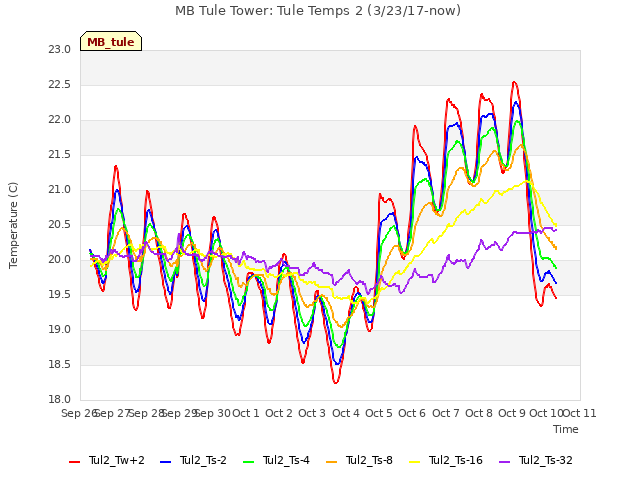Click the 20.0 y-axis tick label
The image size is (640, 480).
click(x=60, y=260)
